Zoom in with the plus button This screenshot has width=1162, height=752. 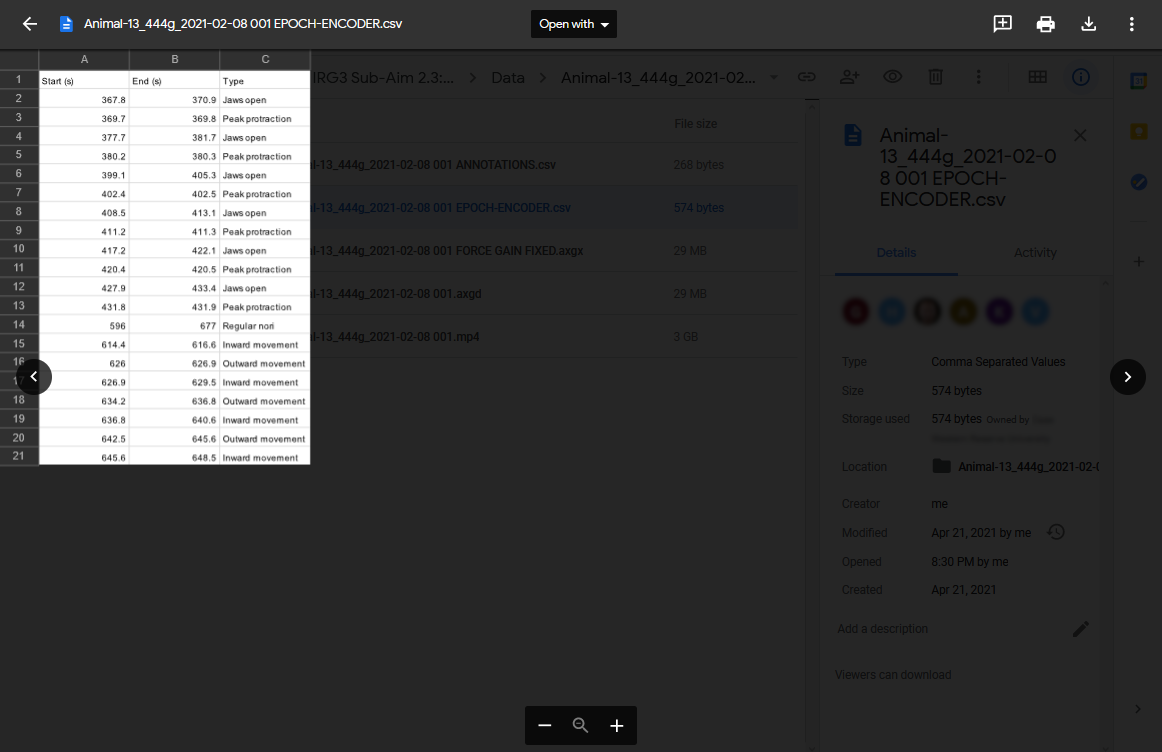617,725
